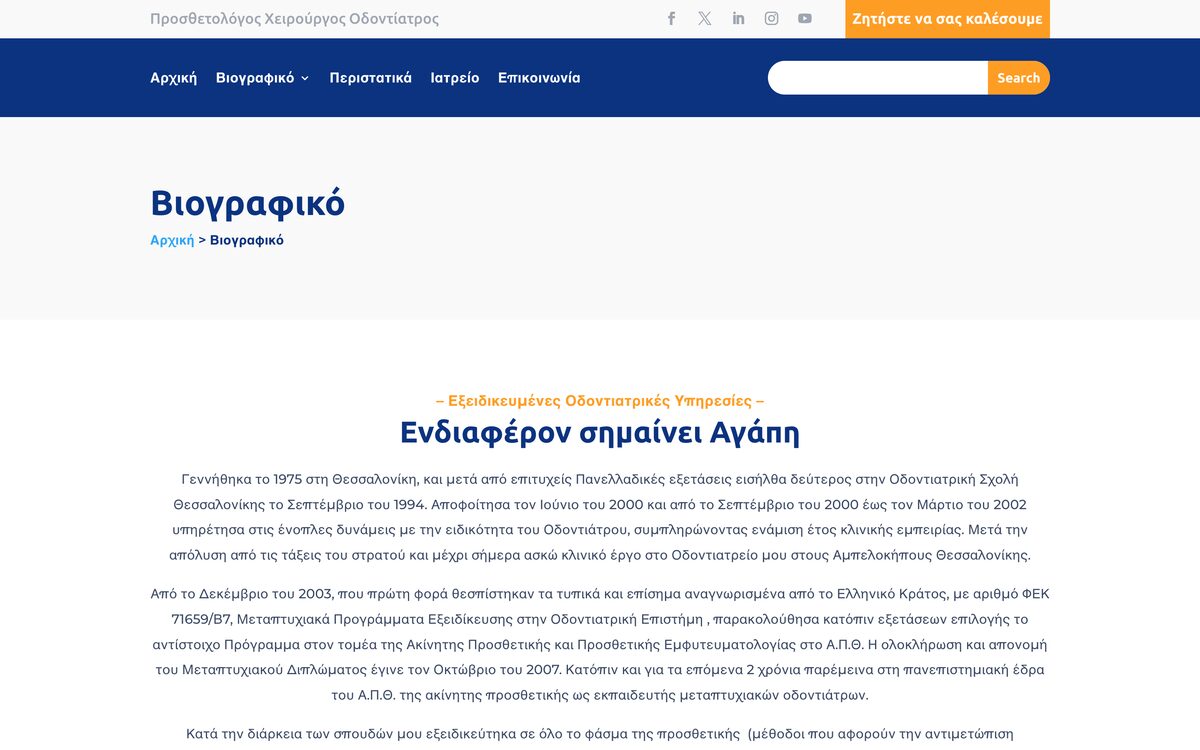Click the paragraph starting Από το Δεκέμβριο του 2003
Image resolution: width=1200 pixels, height=750 pixels.
(600, 644)
